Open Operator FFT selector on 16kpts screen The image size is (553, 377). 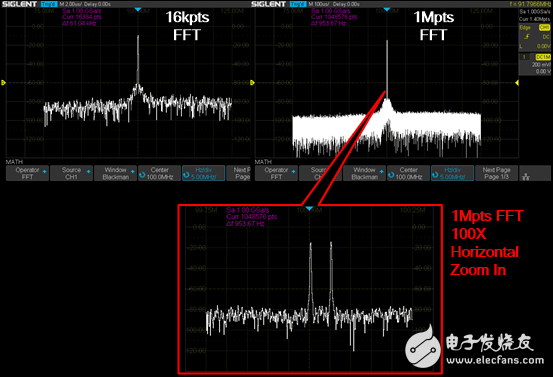(28, 173)
